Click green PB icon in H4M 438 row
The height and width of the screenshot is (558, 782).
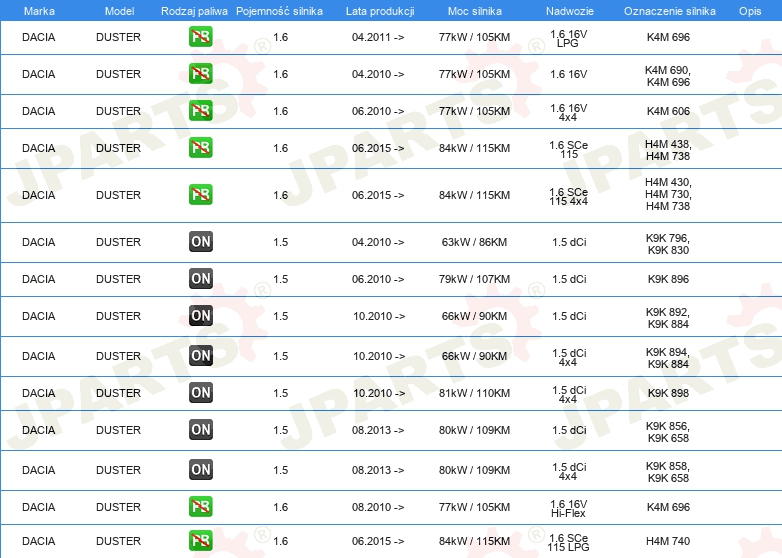point(200,148)
